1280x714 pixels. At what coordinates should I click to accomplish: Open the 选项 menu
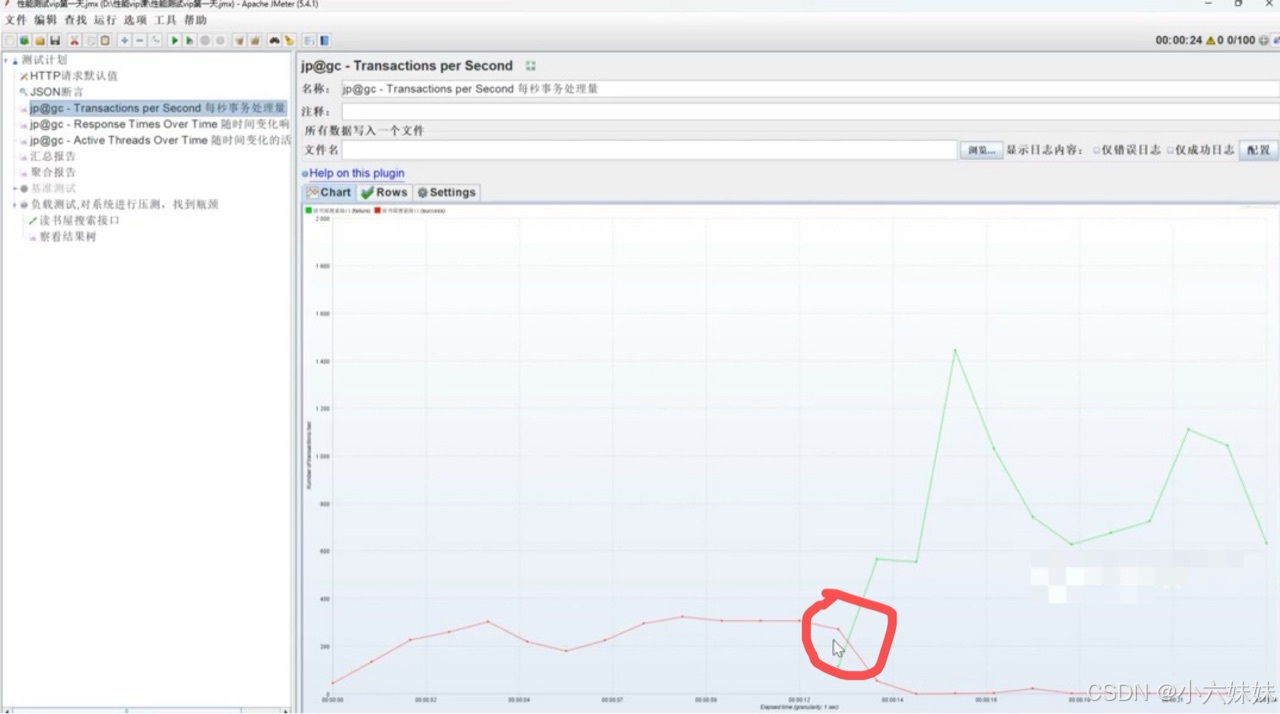click(x=135, y=20)
